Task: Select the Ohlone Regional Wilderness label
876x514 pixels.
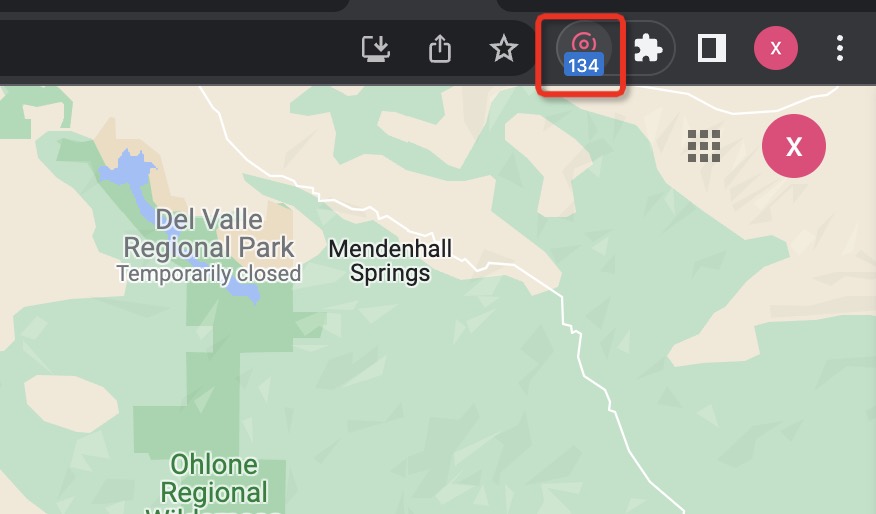Action: tap(214, 482)
